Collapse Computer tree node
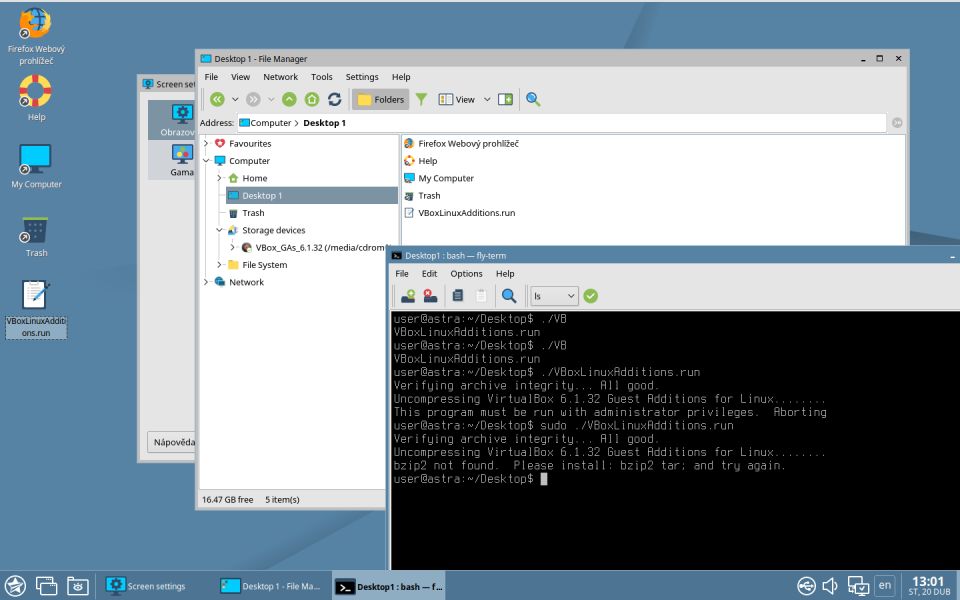 click(x=206, y=160)
